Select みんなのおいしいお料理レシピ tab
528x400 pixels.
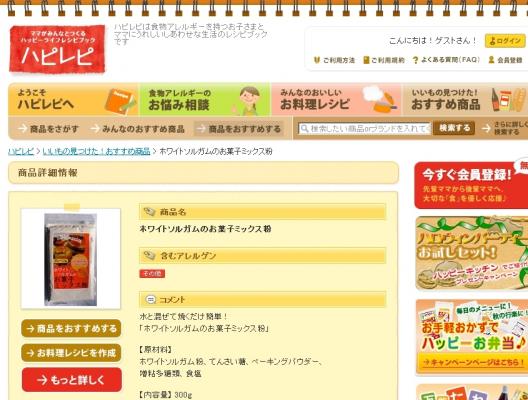pos(336,100)
